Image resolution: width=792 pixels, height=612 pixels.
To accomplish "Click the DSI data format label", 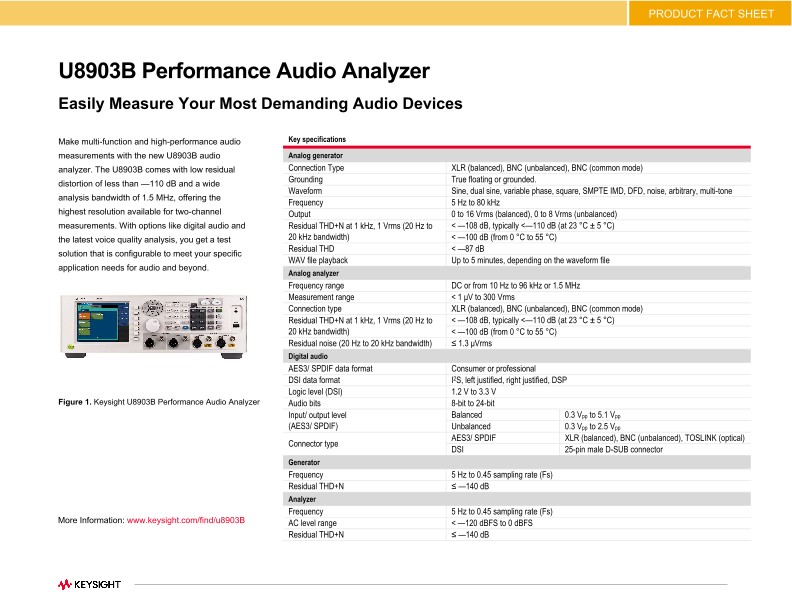I will 314,380.
